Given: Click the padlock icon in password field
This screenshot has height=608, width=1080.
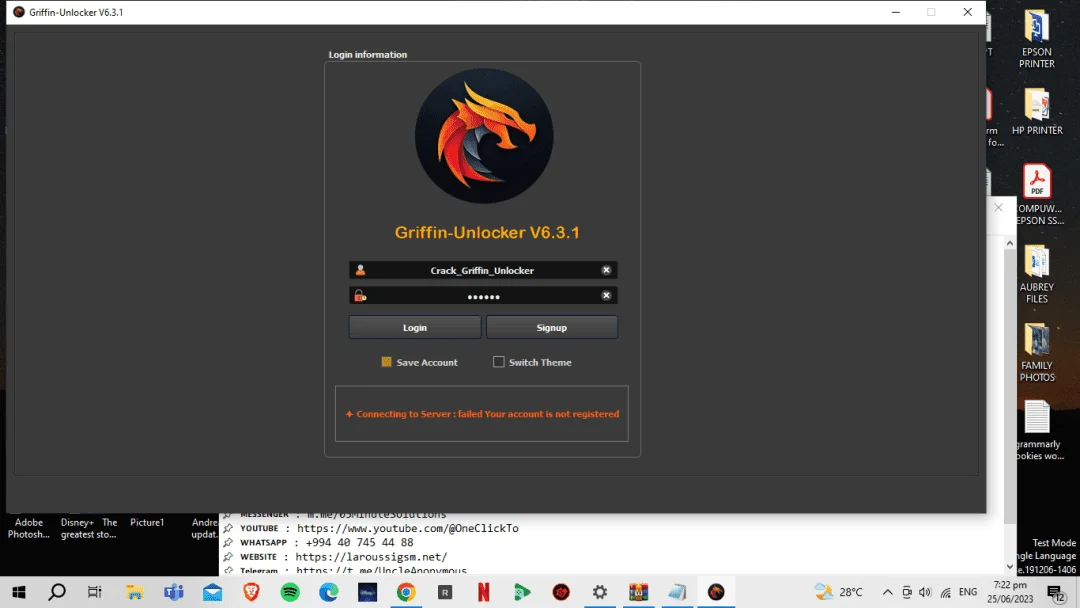Looking at the screenshot, I should [360, 296].
